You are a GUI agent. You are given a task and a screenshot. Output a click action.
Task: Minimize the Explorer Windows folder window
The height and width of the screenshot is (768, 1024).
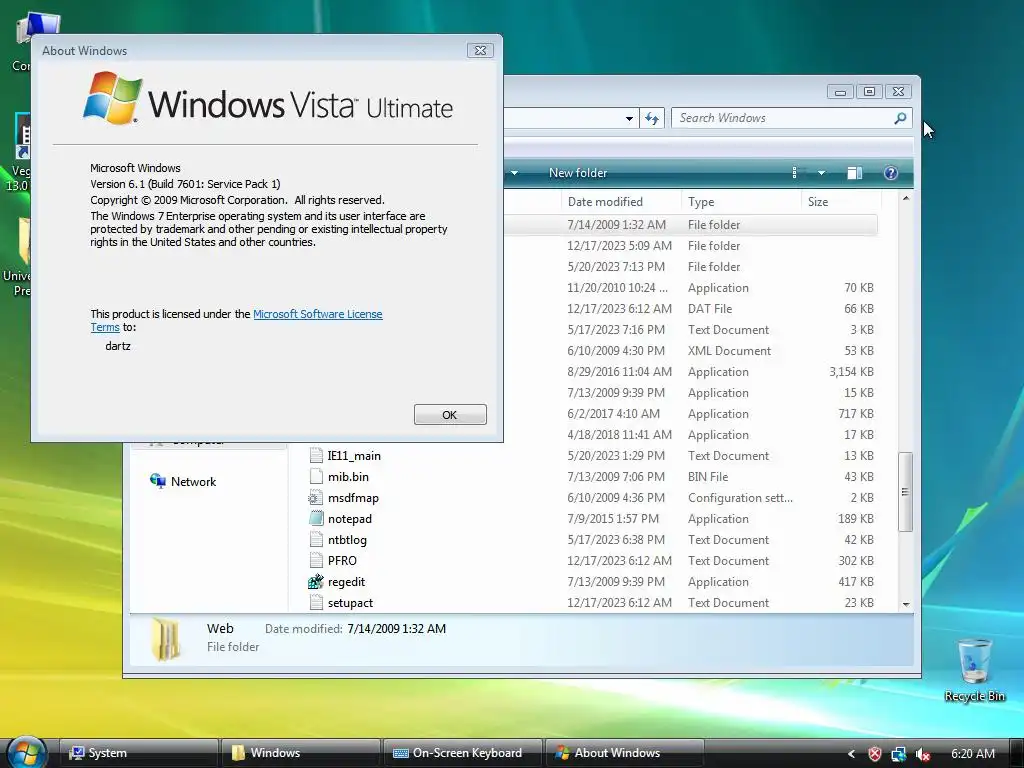(x=840, y=92)
